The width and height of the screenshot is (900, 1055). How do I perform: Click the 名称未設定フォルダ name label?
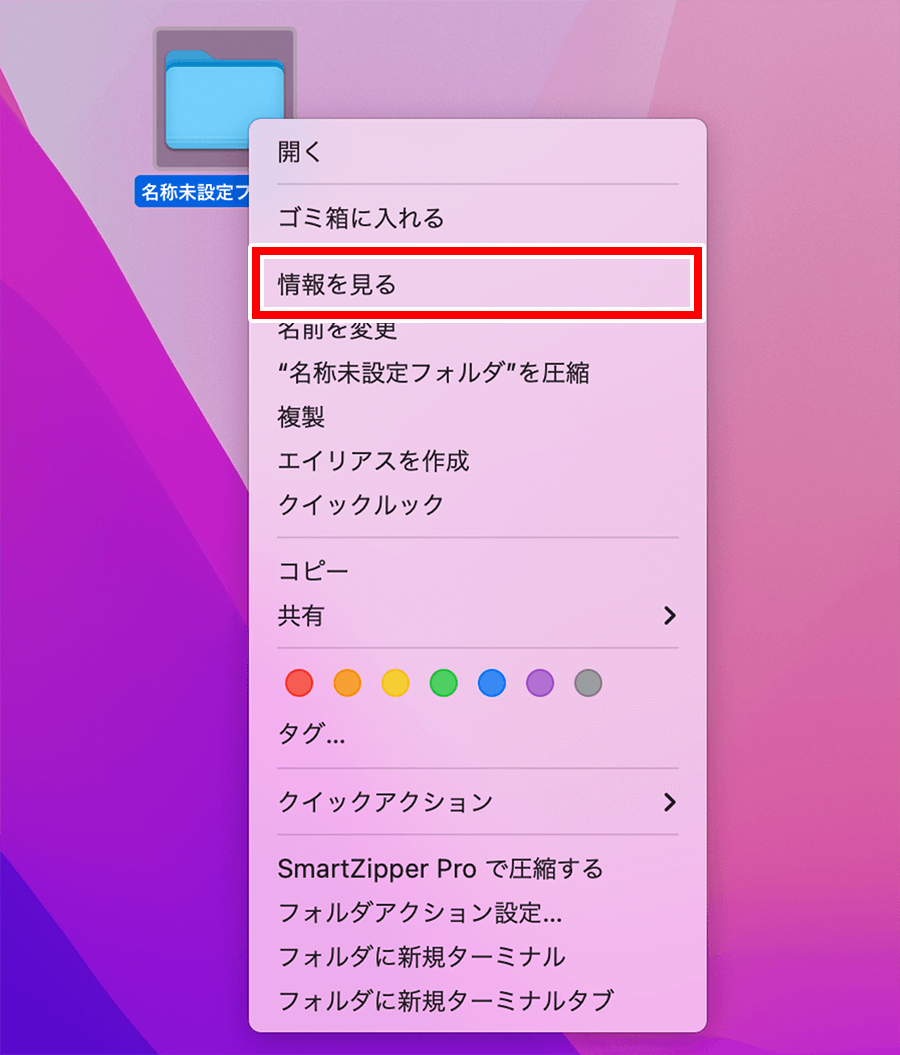192,192
